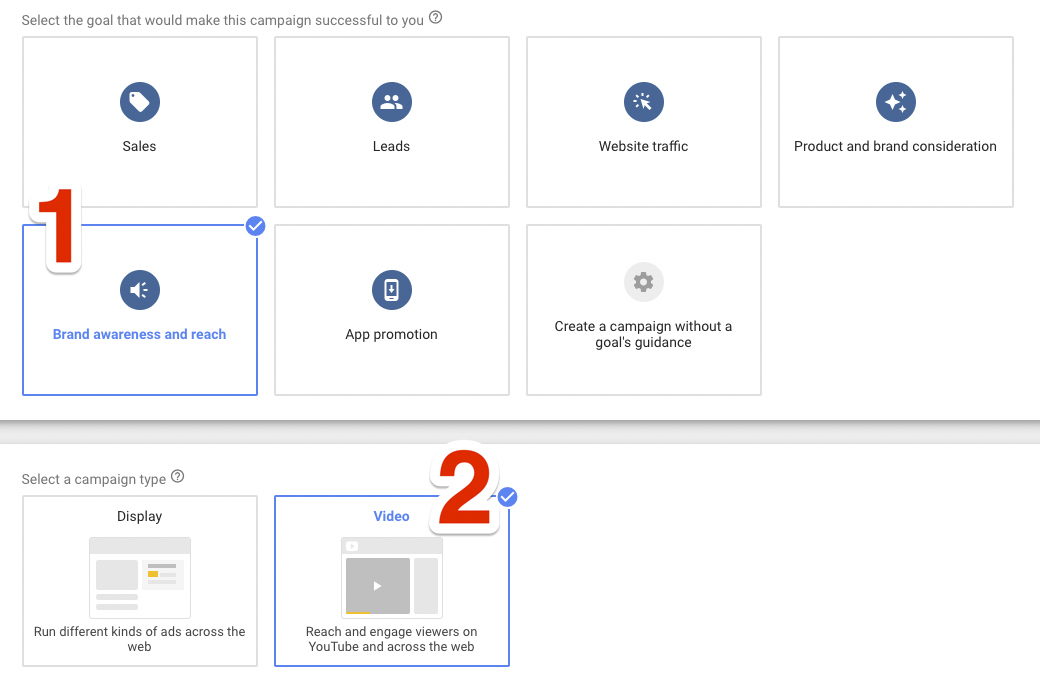This screenshot has height=676, width=1040.
Task: Click the Video campaign preview thumbnail
Action: (392, 577)
